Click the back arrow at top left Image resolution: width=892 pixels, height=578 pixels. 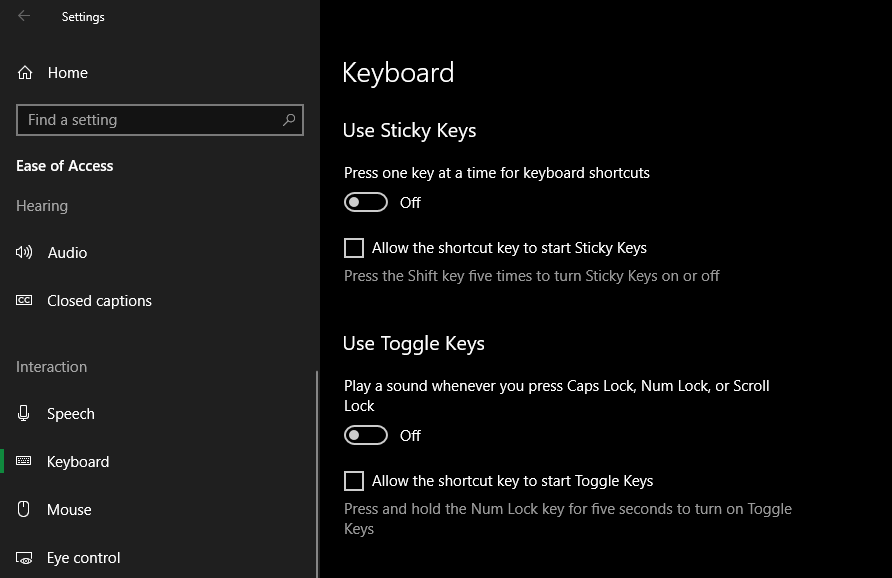click(23, 16)
